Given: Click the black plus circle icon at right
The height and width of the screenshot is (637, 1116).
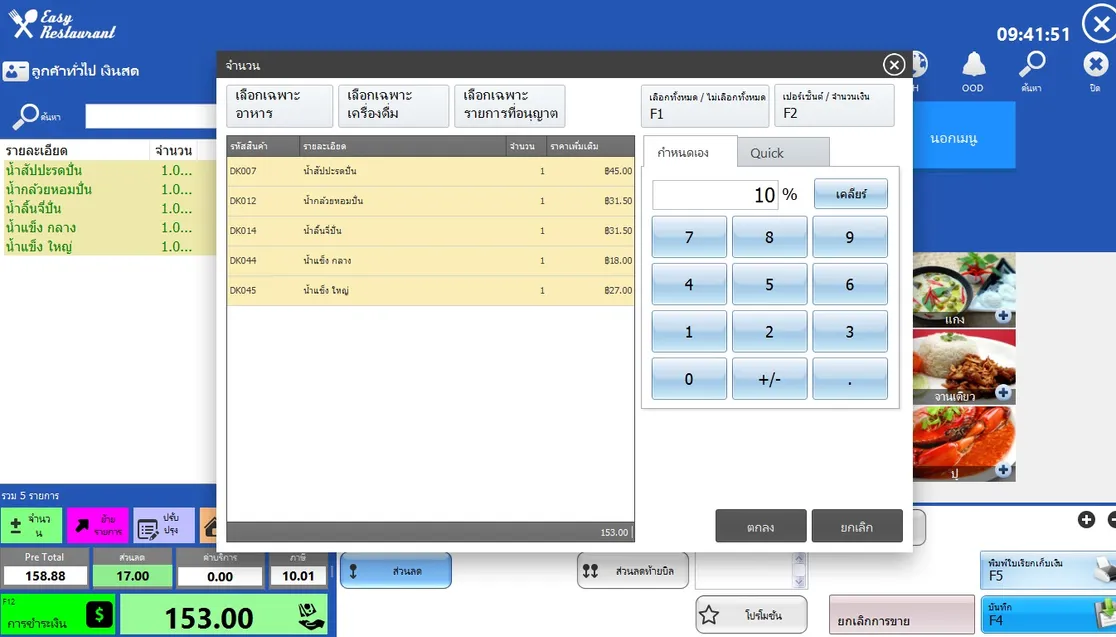Looking at the screenshot, I should [1086, 519].
